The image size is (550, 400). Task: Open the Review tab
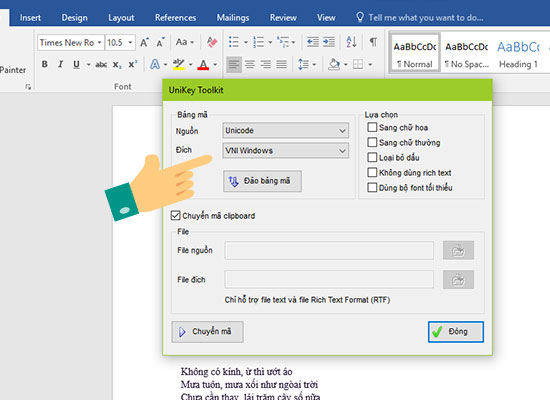283,18
